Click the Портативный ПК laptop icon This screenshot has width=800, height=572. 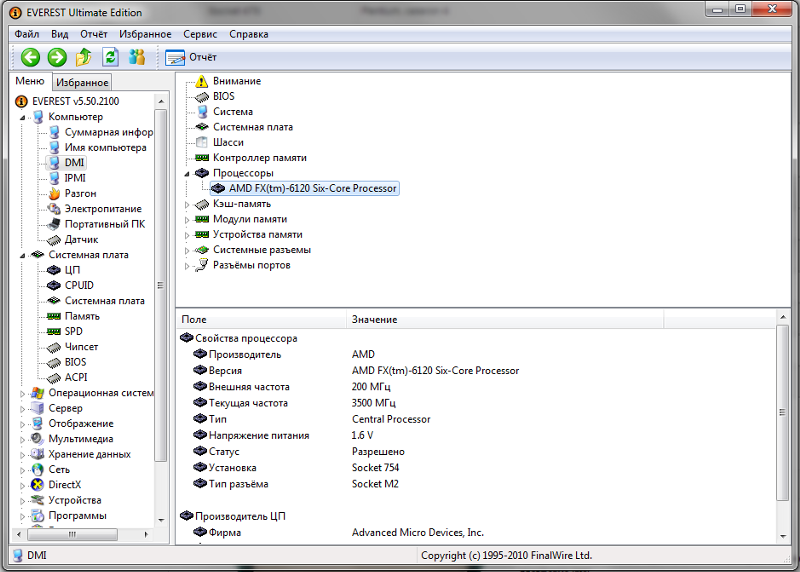[54, 224]
